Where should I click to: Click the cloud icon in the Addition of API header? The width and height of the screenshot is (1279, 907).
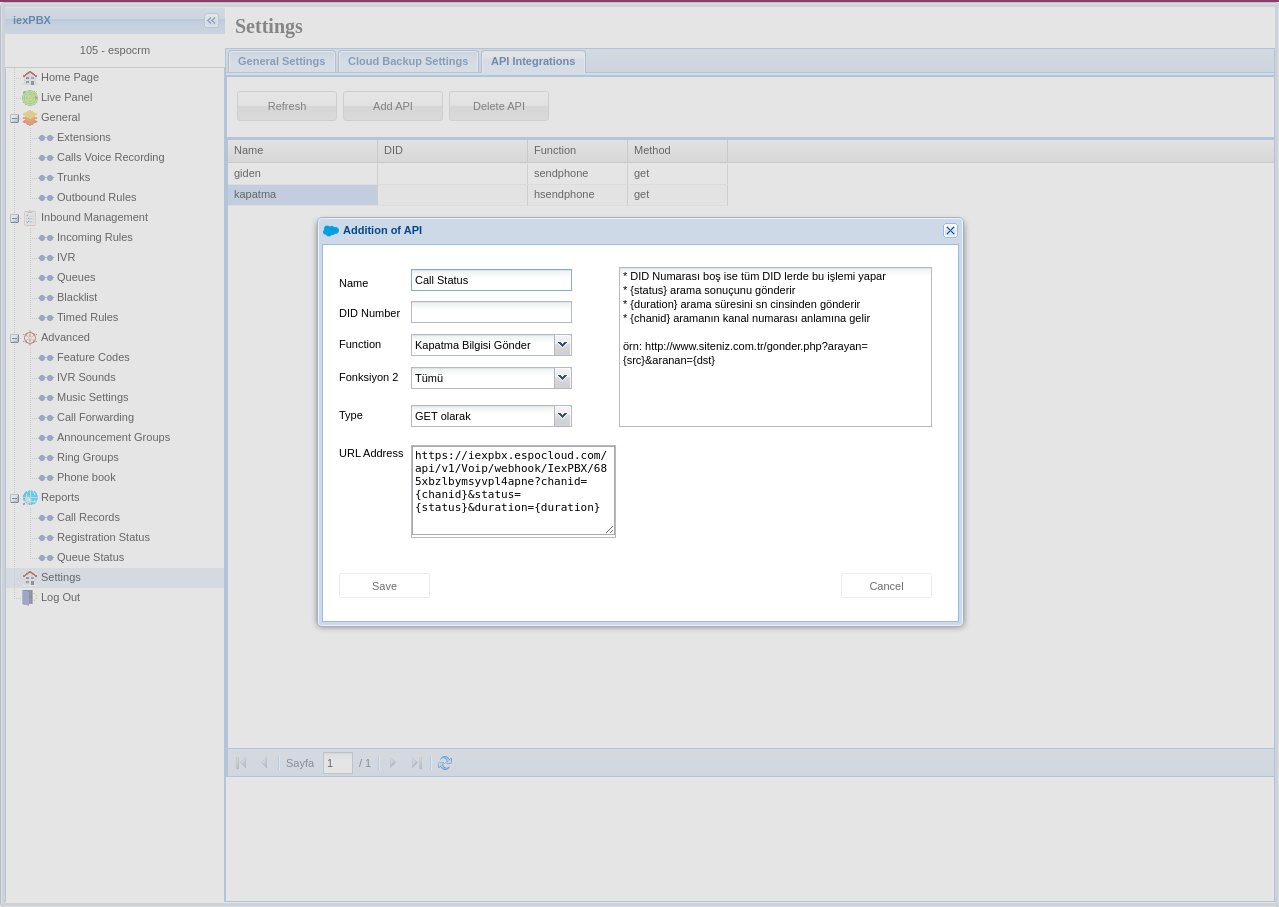(331, 230)
